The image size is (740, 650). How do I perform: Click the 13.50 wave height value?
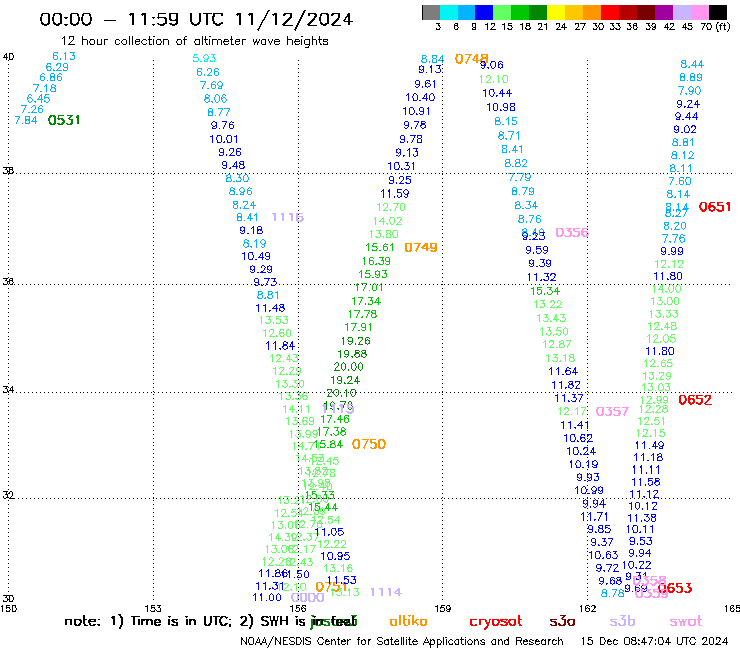point(554,332)
